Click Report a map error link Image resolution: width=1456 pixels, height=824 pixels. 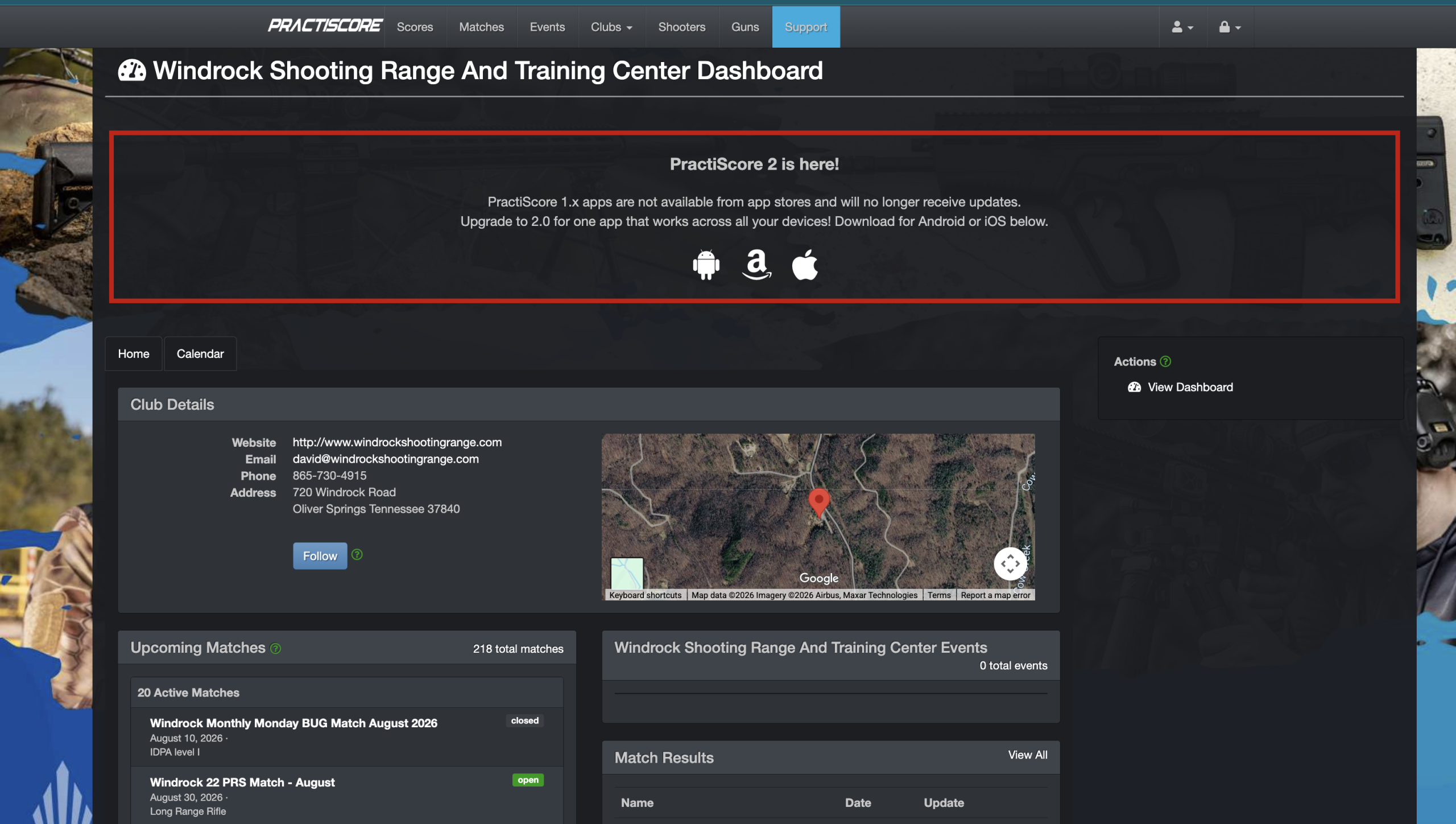coord(995,595)
